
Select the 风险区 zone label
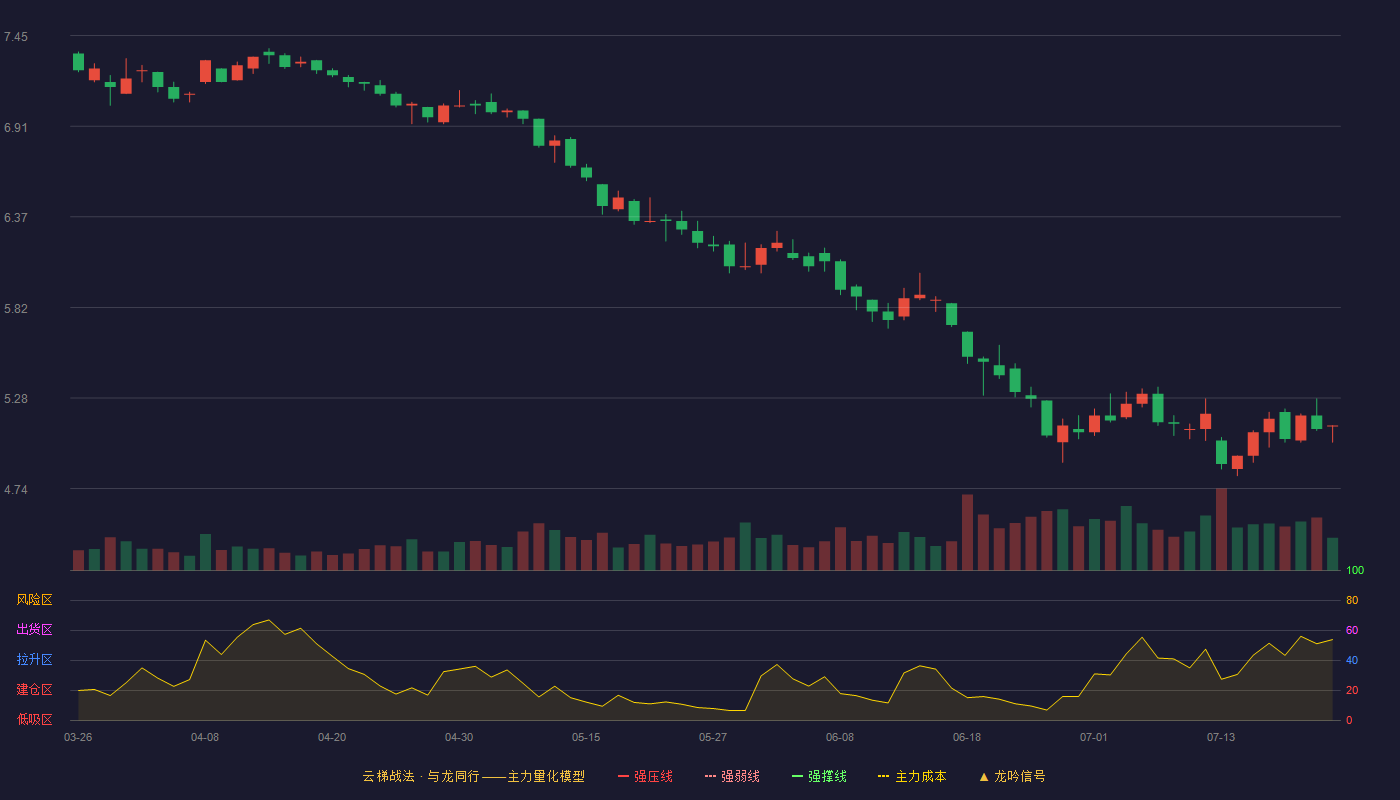coord(34,600)
